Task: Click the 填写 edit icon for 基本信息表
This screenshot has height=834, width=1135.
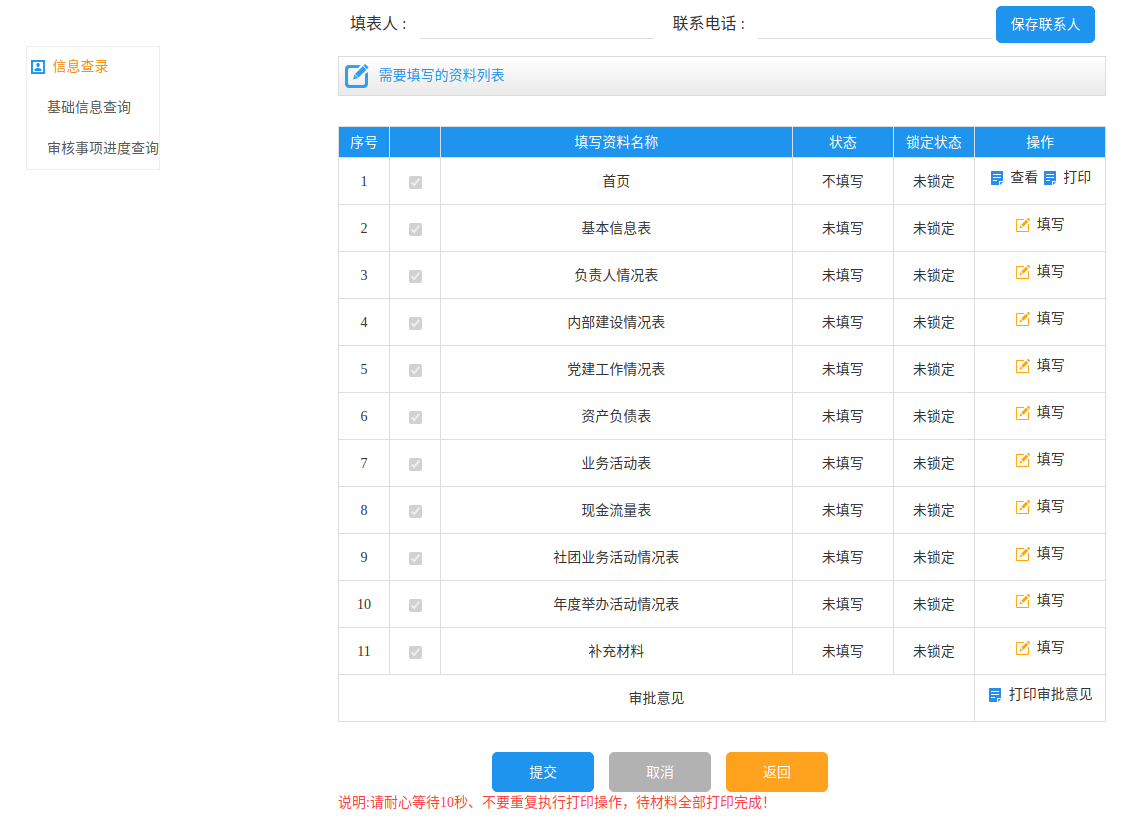Action: coord(1023,225)
